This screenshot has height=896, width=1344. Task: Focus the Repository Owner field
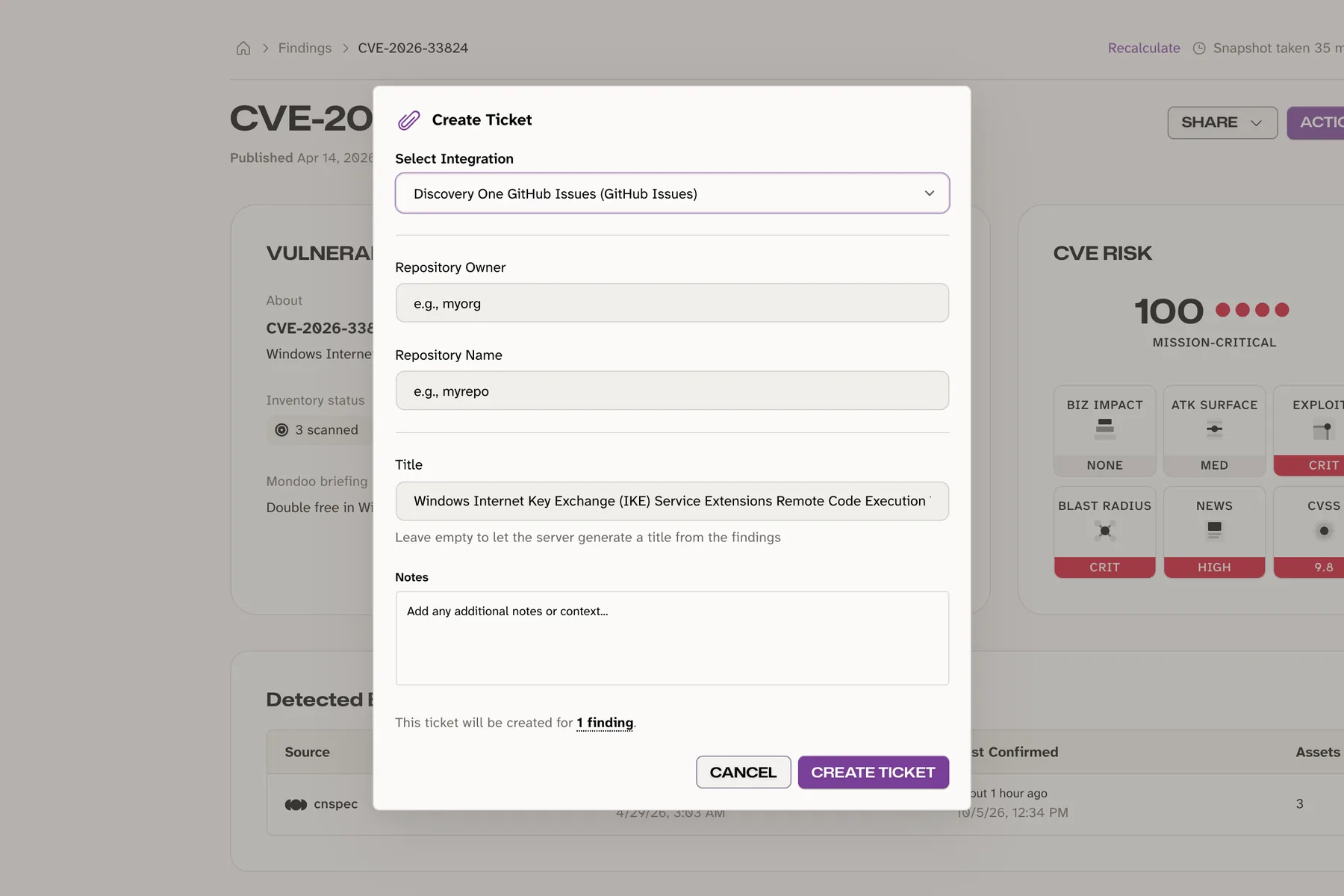pyautogui.click(x=672, y=303)
